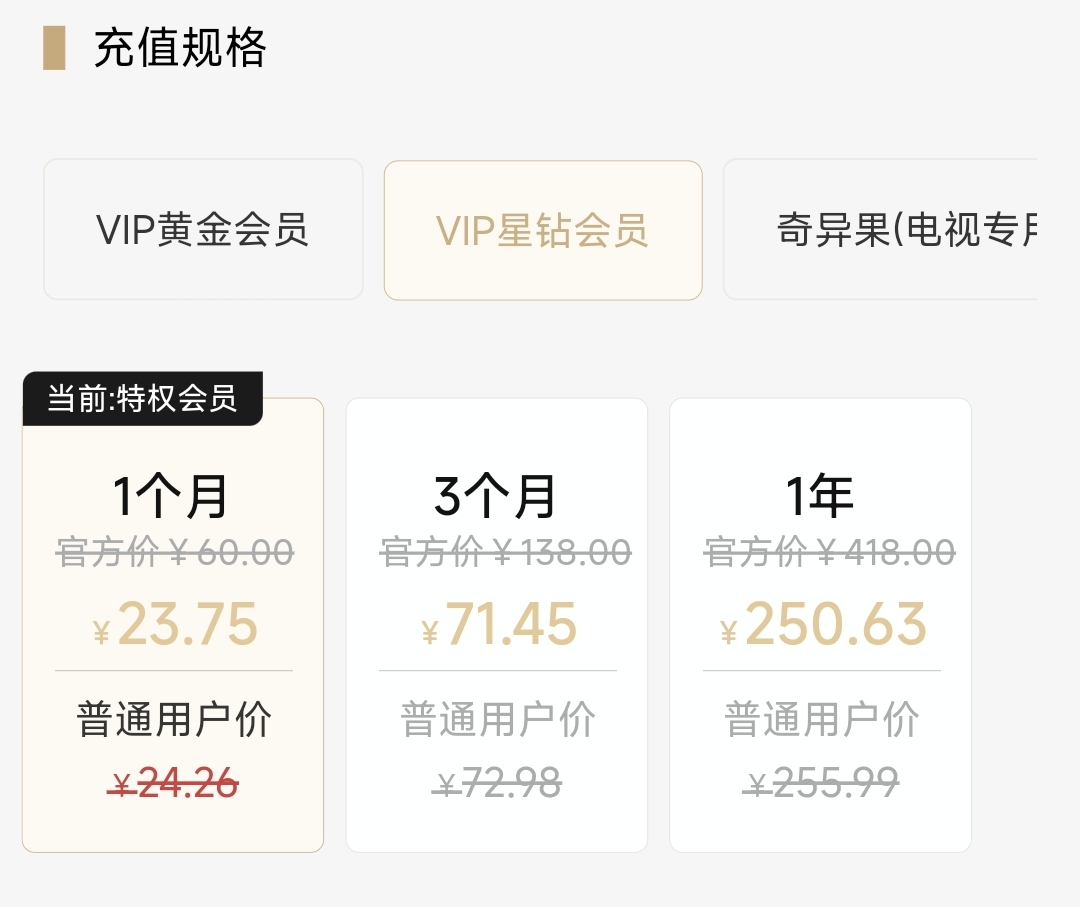Select the VIP黄金会员 membership tab
The height and width of the screenshot is (907, 1080).
pos(203,229)
